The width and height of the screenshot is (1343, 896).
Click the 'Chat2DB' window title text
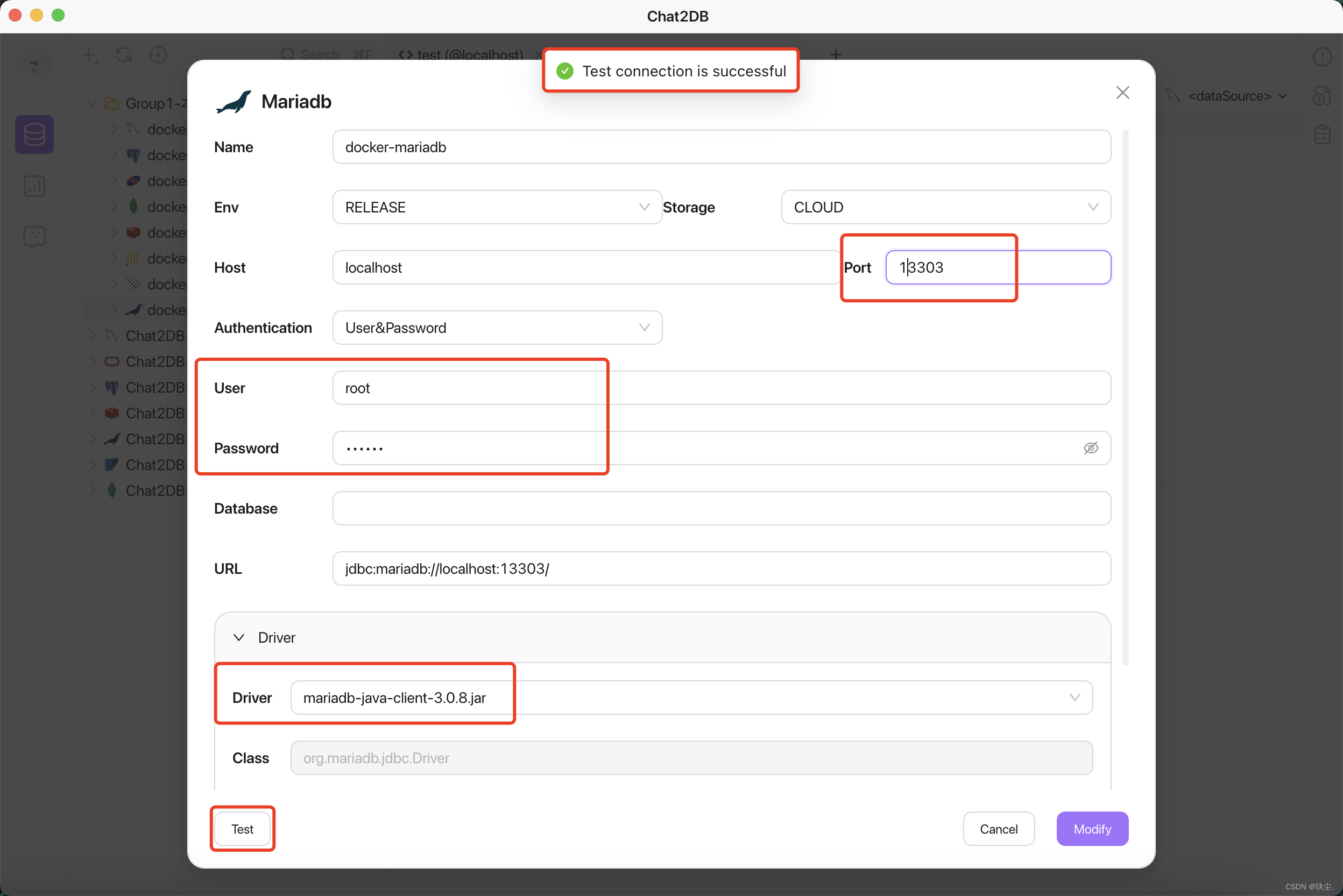pos(677,17)
